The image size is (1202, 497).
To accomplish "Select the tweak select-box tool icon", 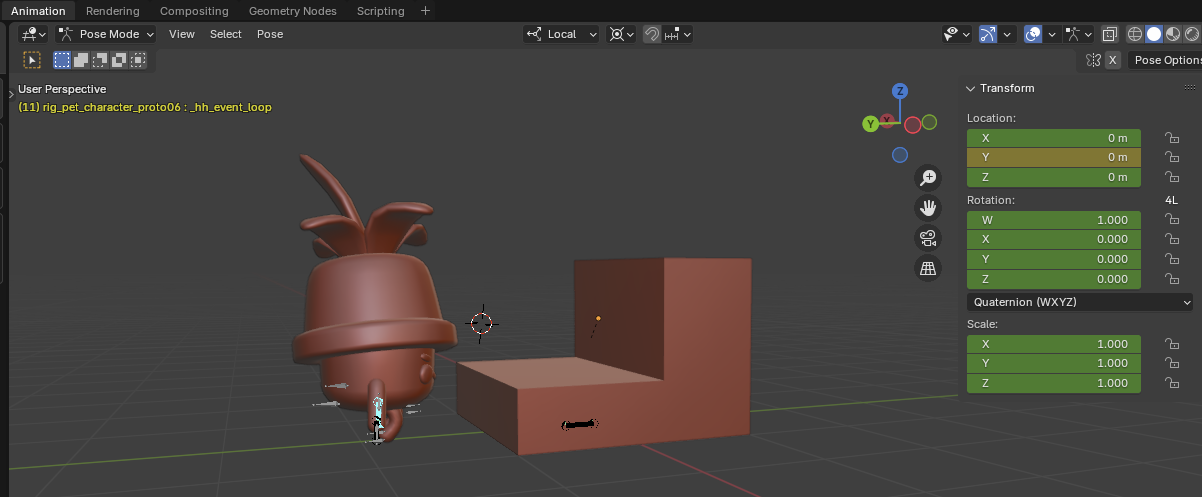I will click(x=32, y=60).
